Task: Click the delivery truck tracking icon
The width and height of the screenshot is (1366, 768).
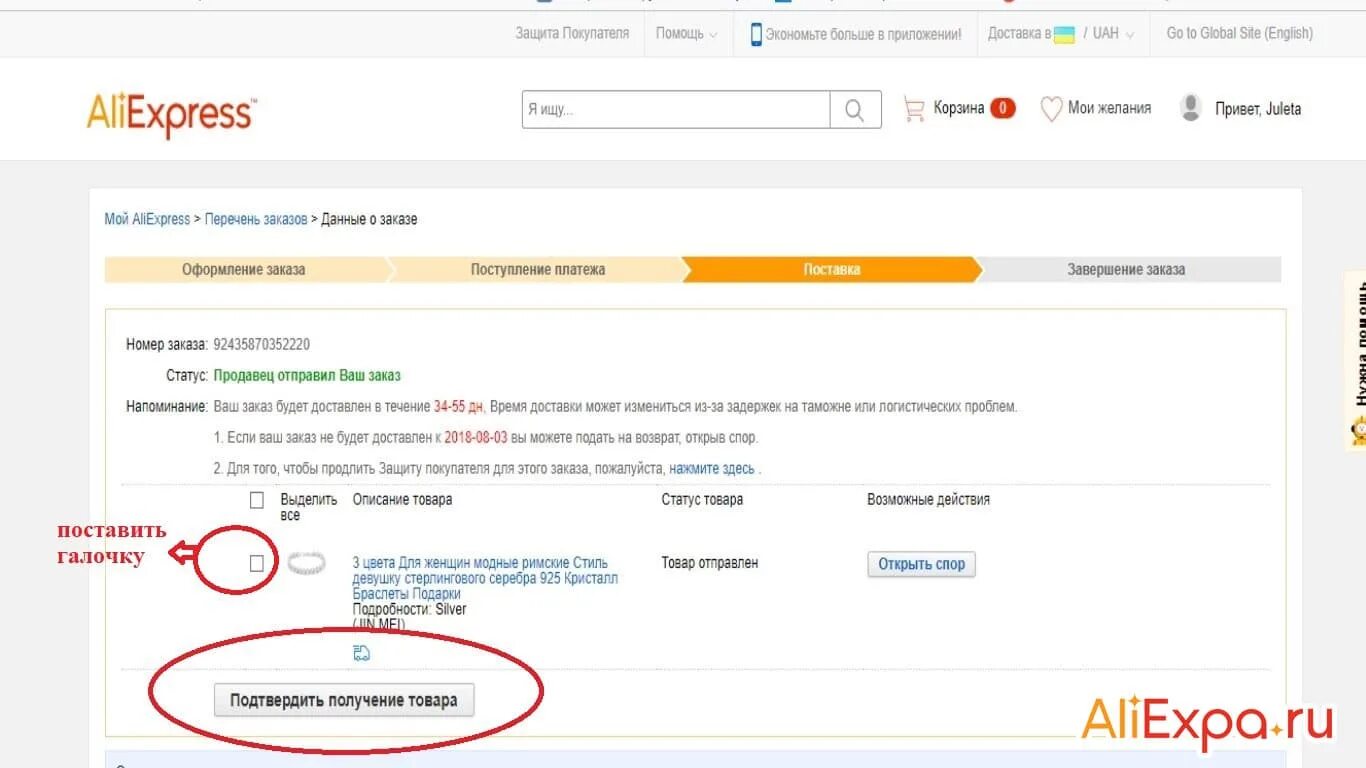Action: (x=362, y=653)
